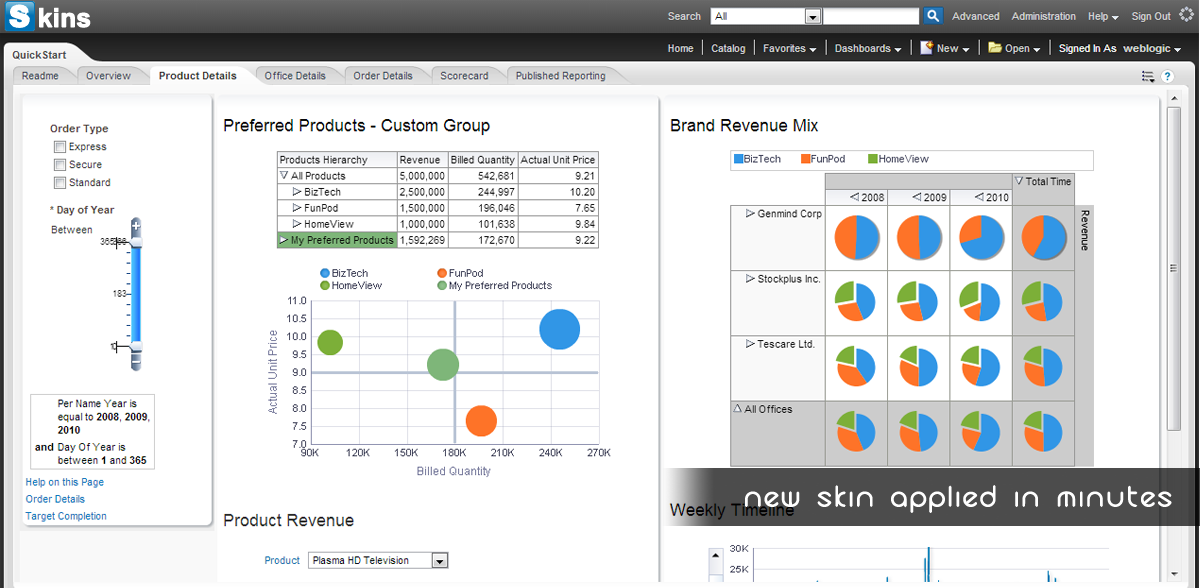Click into the search text field
This screenshot has height=588, width=1200.
[870, 16]
